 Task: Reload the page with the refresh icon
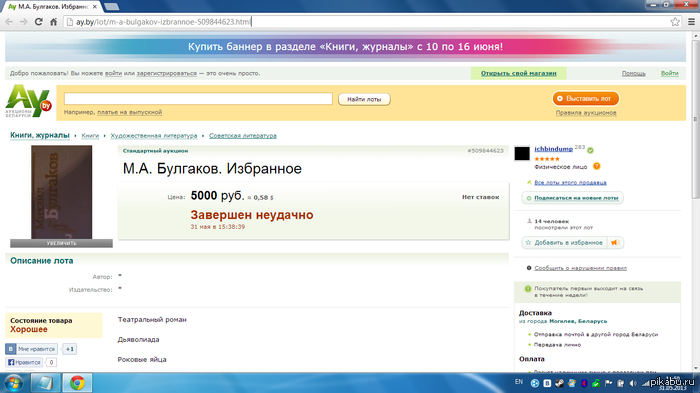coord(39,21)
